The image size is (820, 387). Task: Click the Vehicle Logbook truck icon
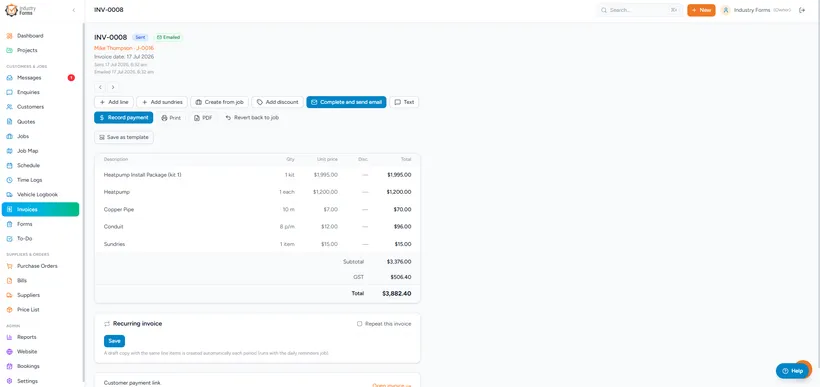(x=9, y=195)
